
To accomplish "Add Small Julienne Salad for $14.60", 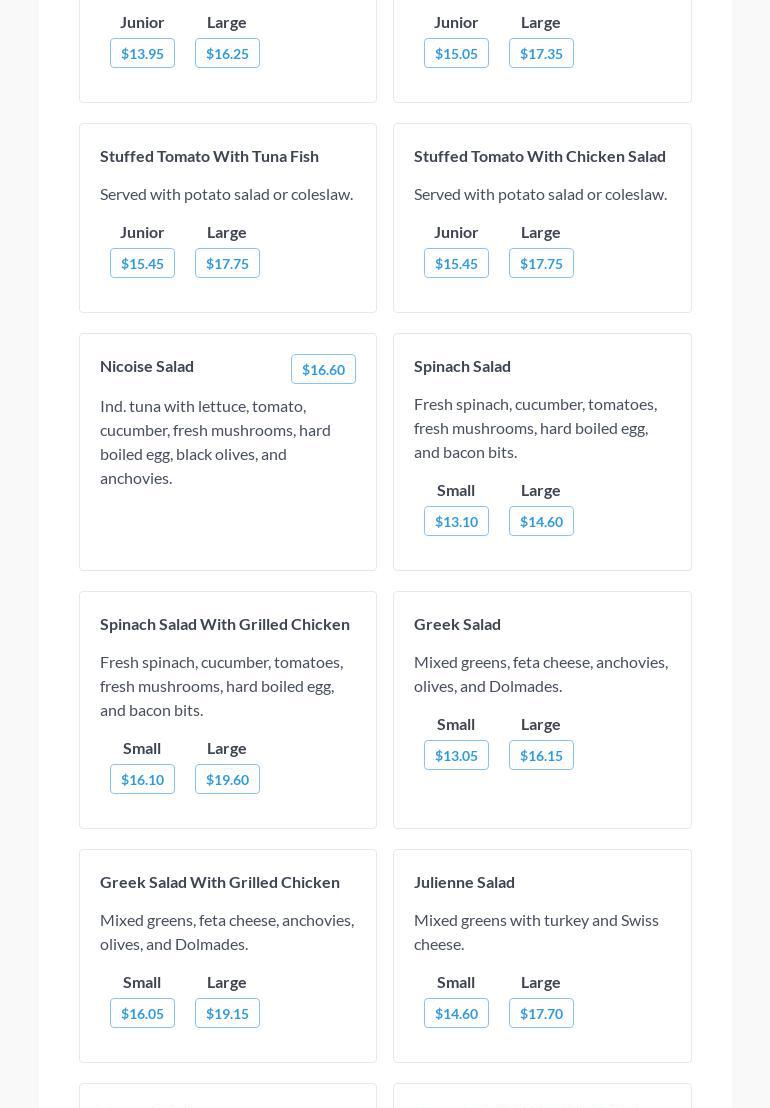I will [x=456, y=1014].
